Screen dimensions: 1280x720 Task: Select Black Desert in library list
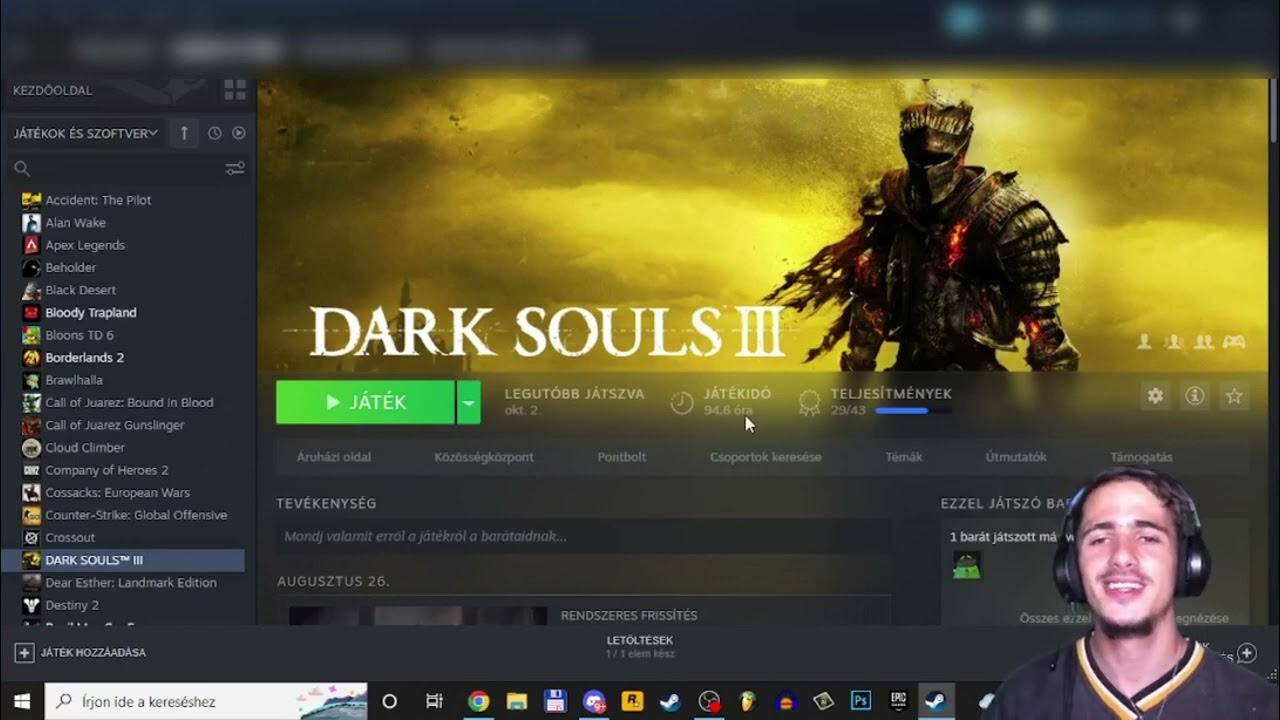tap(80, 290)
